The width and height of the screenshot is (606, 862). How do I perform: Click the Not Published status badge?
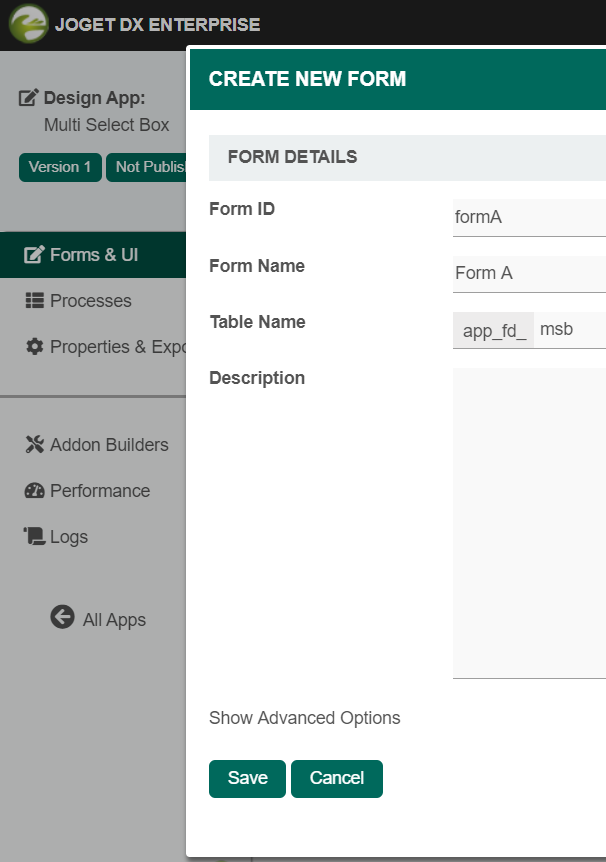pyautogui.click(x=147, y=167)
